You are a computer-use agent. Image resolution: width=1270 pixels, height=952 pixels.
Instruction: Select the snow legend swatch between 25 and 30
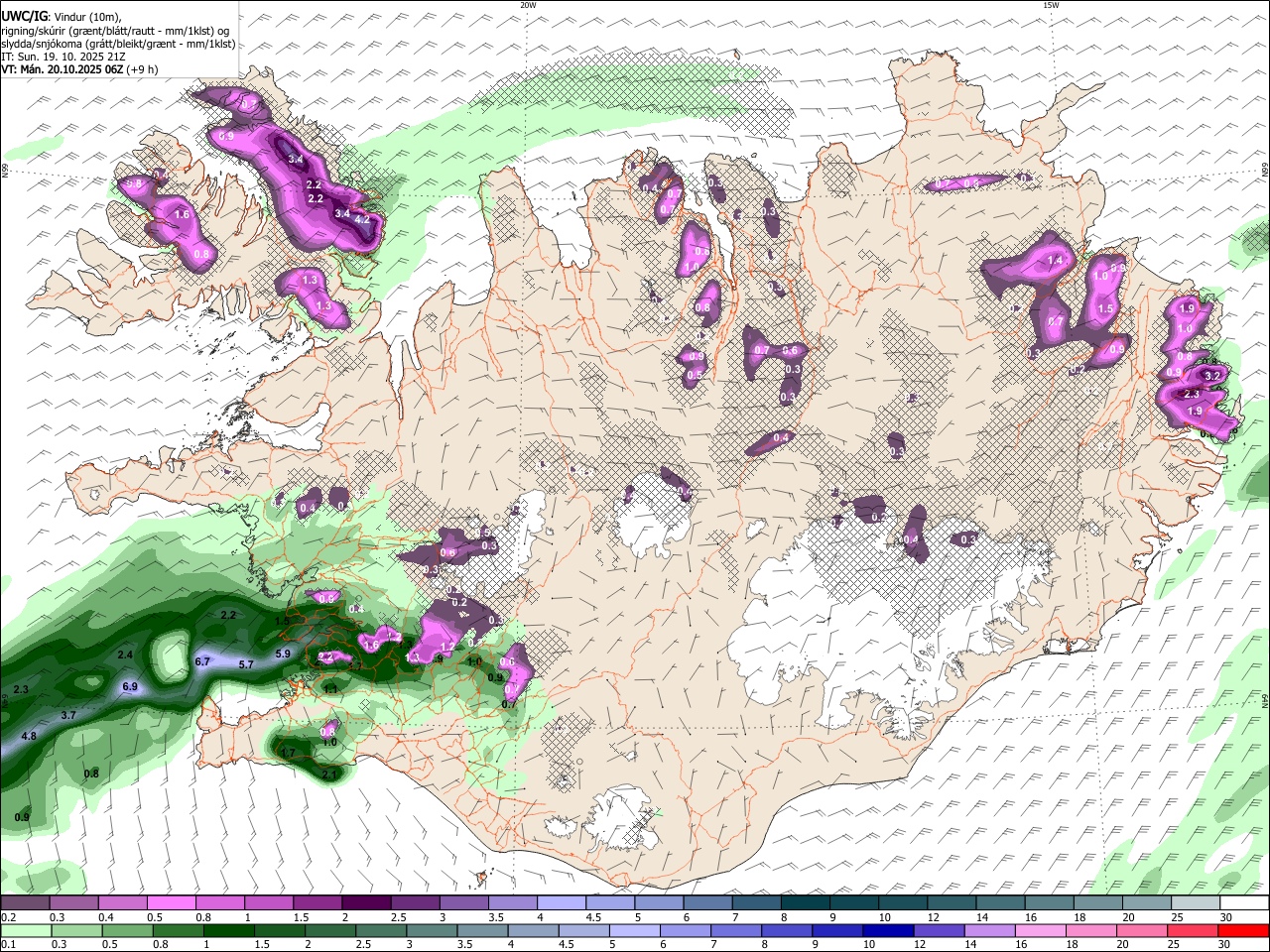1196,903
